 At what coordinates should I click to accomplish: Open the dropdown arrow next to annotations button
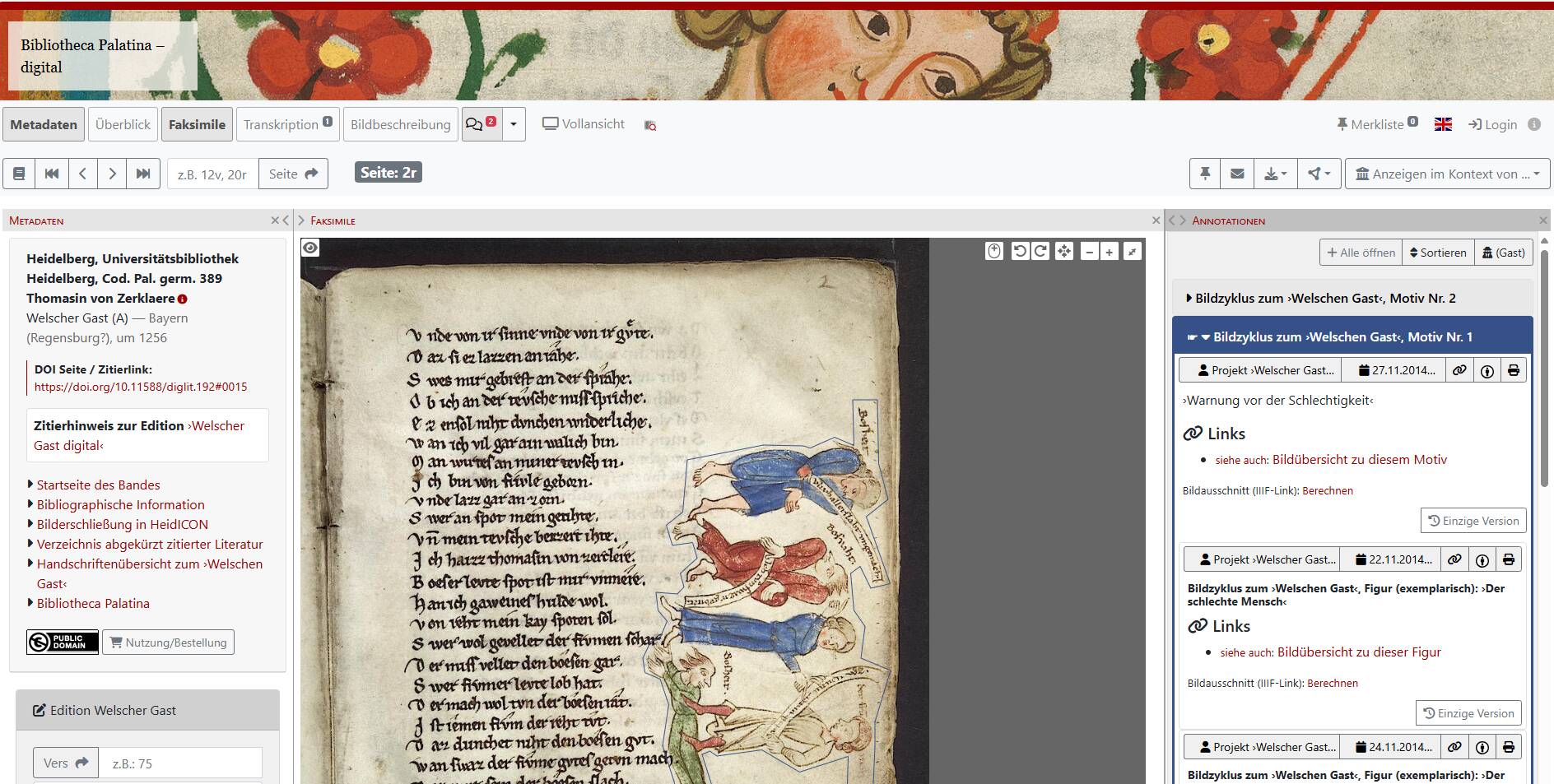pyautogui.click(x=514, y=124)
